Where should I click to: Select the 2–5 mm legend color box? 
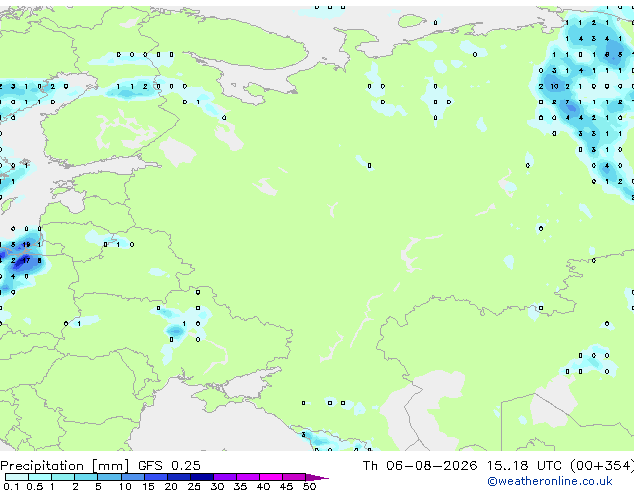pyautogui.click(x=86, y=477)
